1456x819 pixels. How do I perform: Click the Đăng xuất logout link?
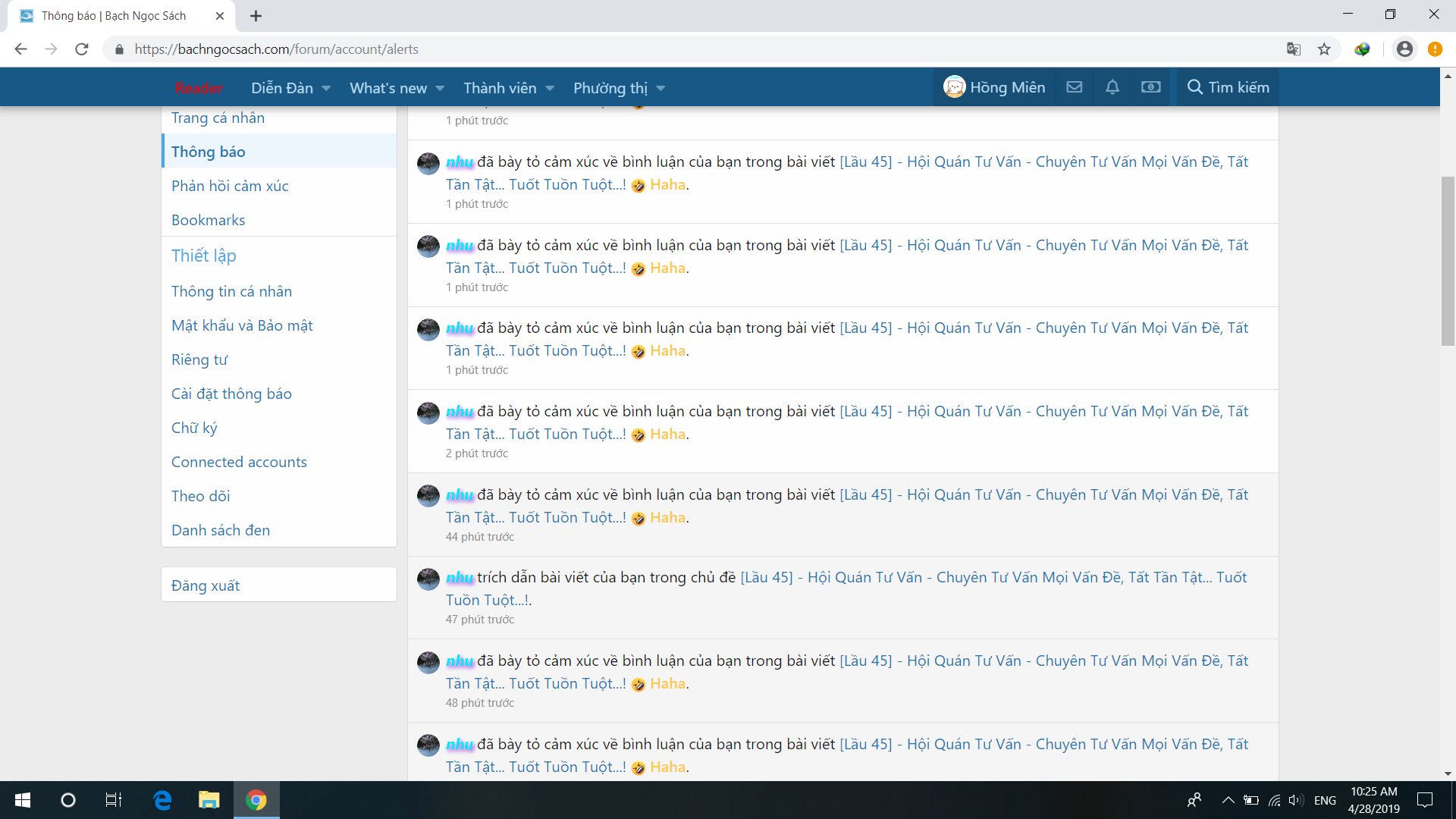(206, 585)
